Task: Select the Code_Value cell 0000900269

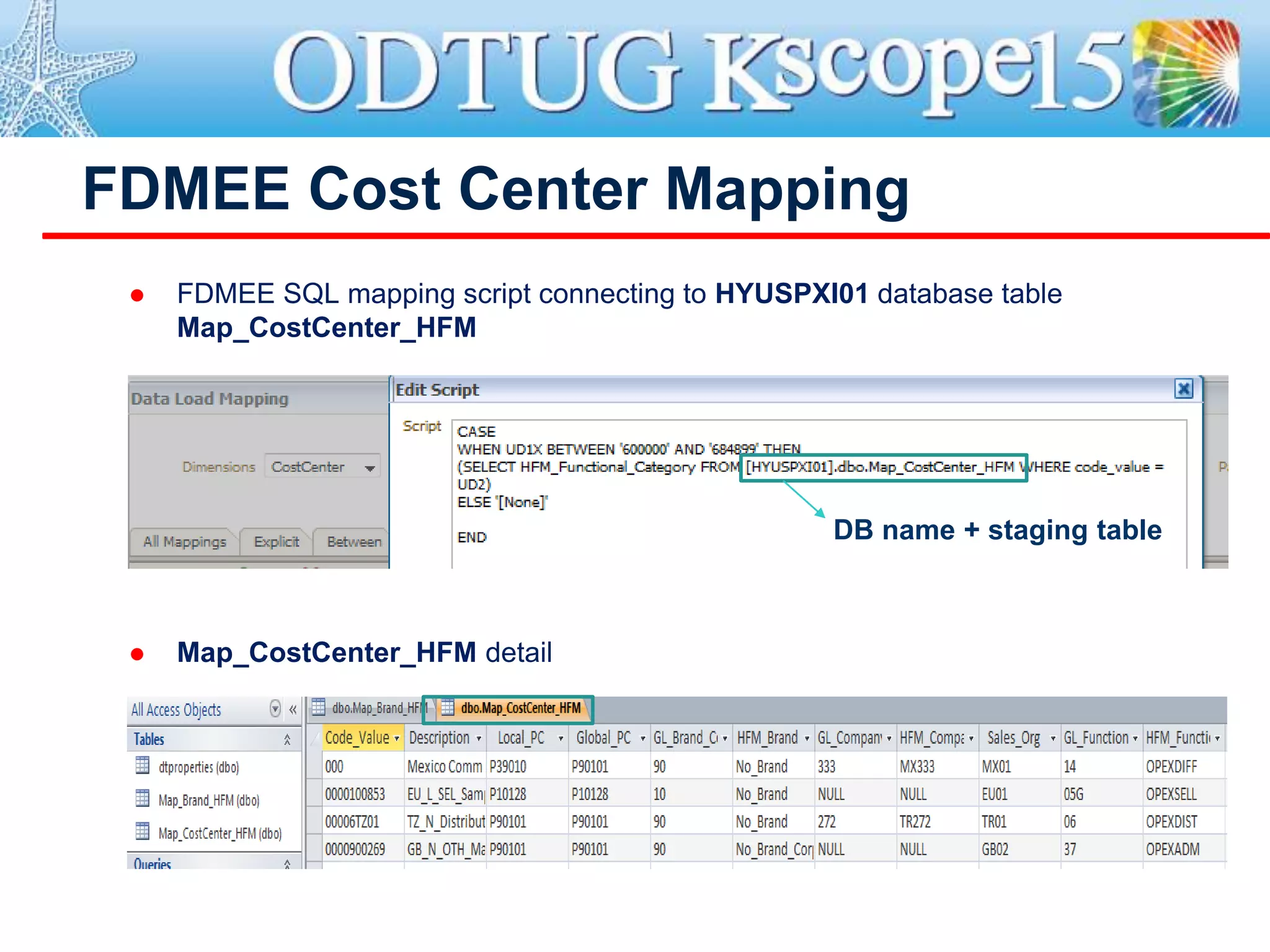Action: 363,848
